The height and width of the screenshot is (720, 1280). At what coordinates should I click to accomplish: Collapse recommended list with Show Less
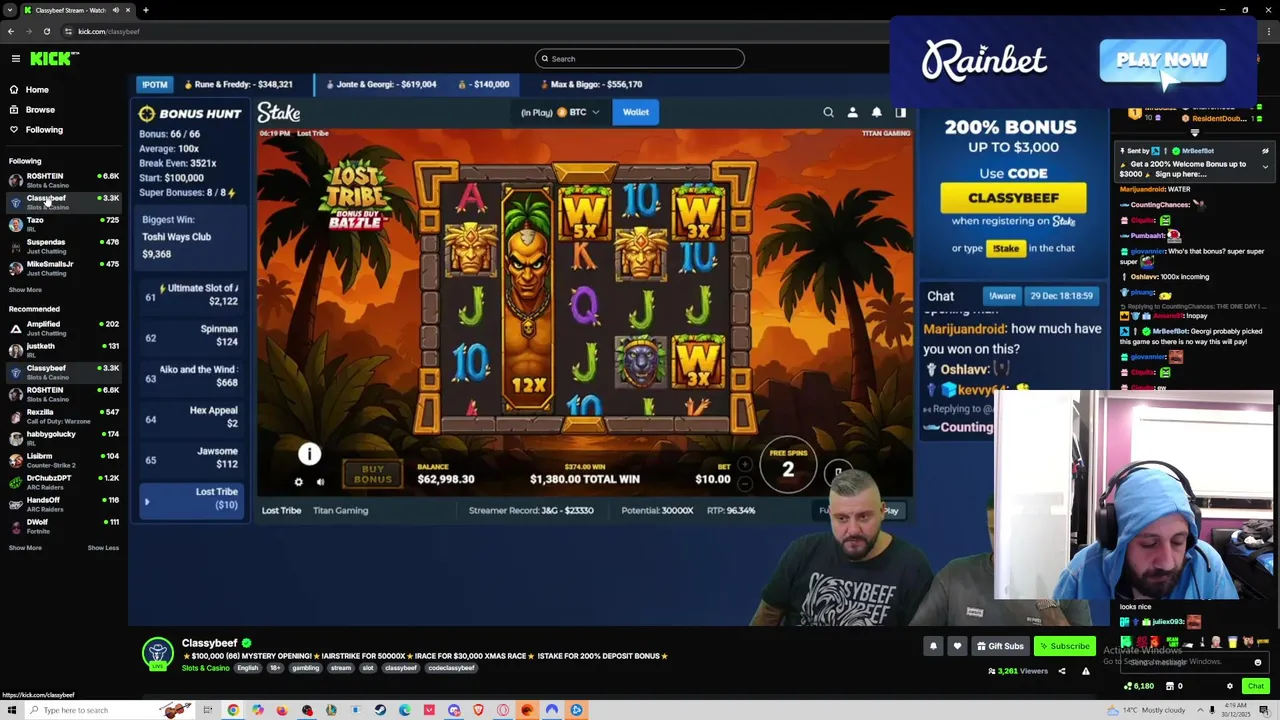(x=103, y=548)
